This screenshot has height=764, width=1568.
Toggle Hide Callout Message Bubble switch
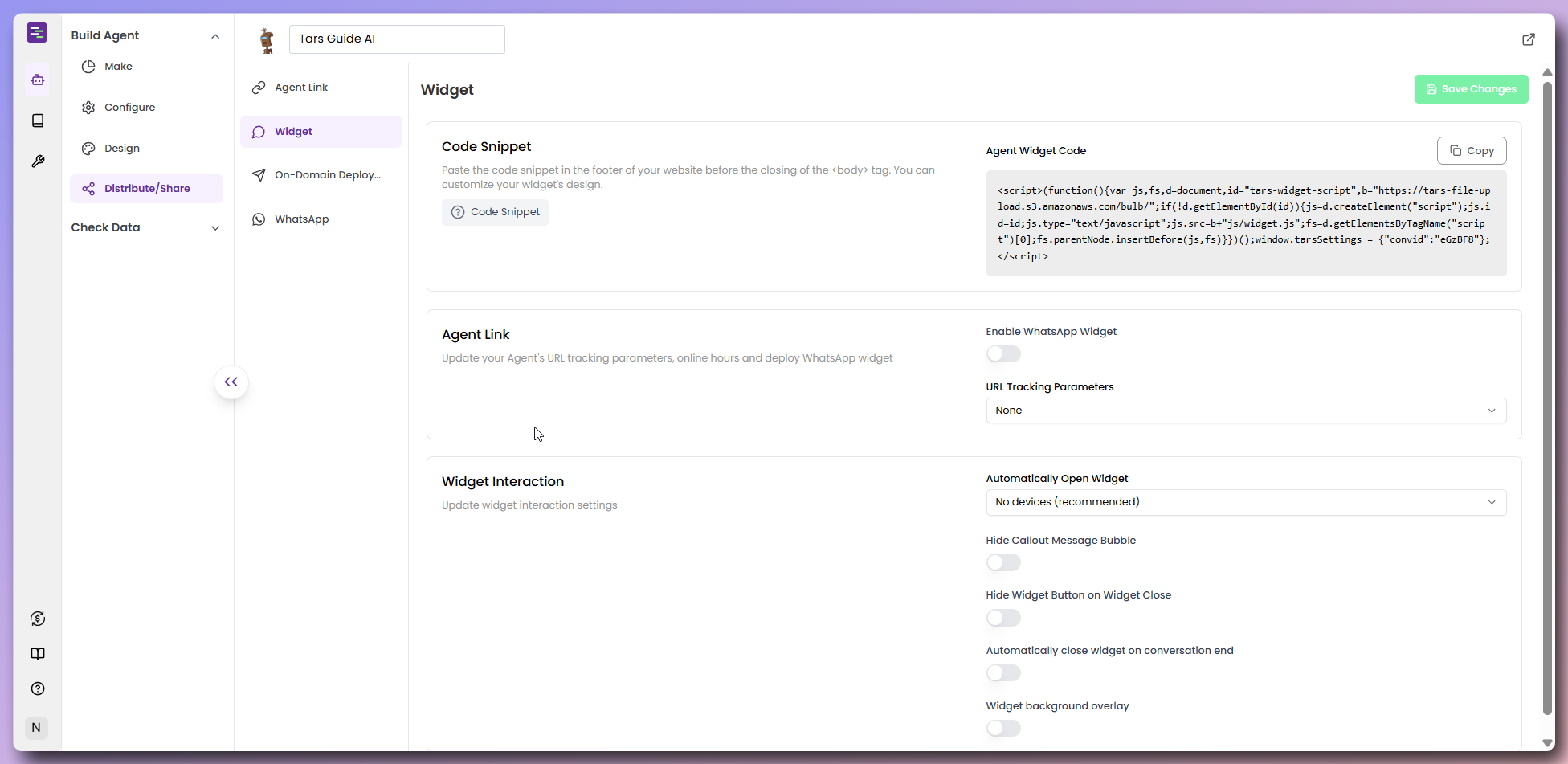pos(1003,563)
